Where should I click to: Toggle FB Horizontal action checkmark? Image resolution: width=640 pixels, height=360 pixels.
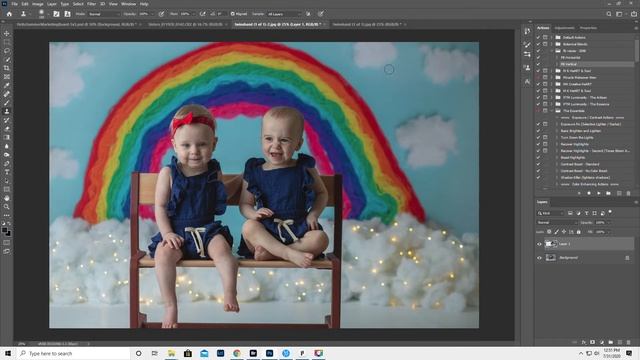click(x=538, y=58)
